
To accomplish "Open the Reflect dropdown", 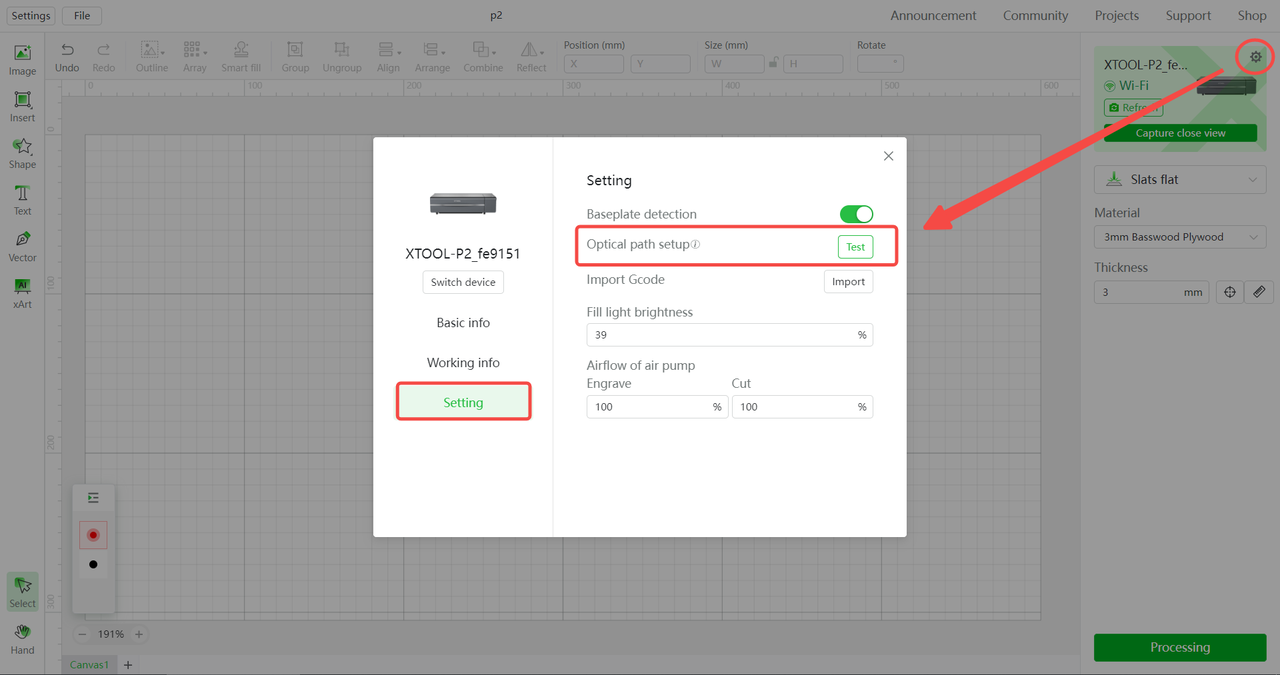I will pos(531,57).
